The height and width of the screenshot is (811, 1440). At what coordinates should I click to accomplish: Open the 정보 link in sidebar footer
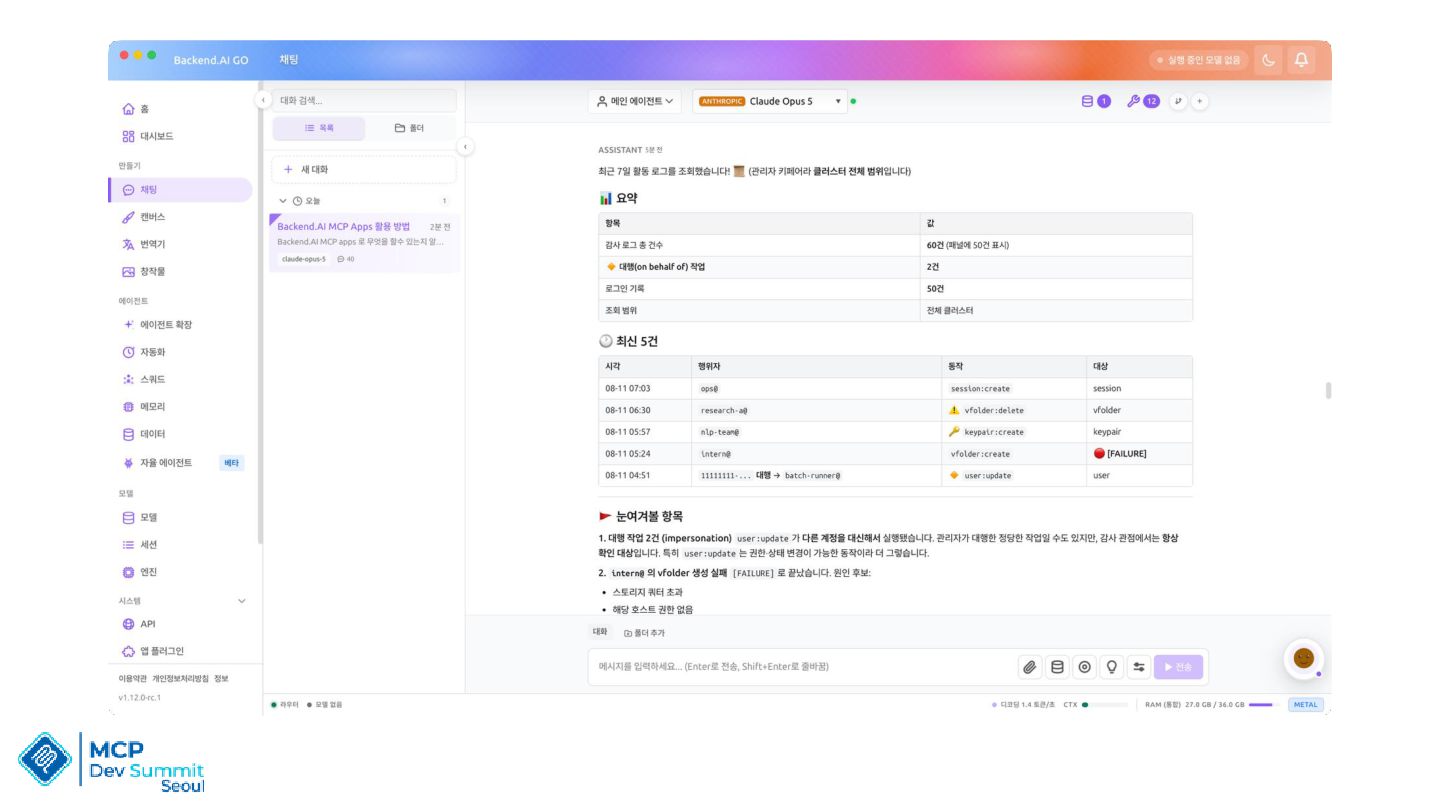(x=221, y=678)
